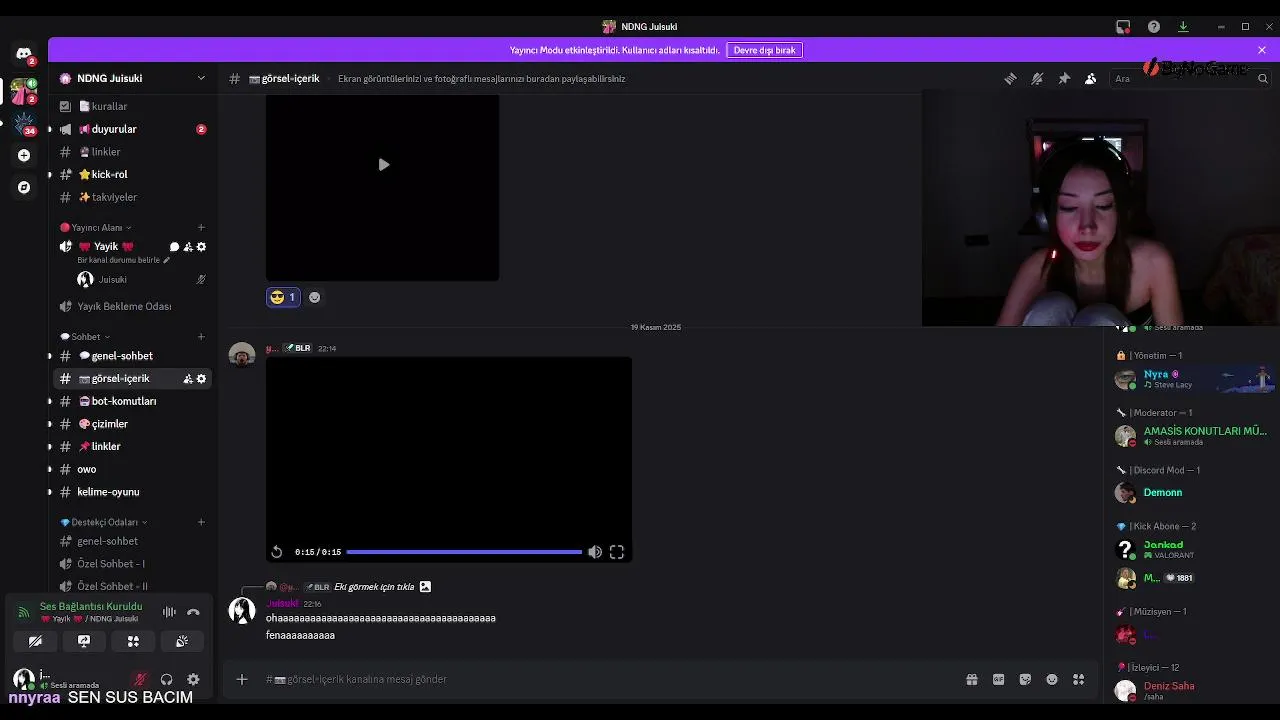Open GIF picker in message bar
The height and width of the screenshot is (720, 1280).
(998, 679)
